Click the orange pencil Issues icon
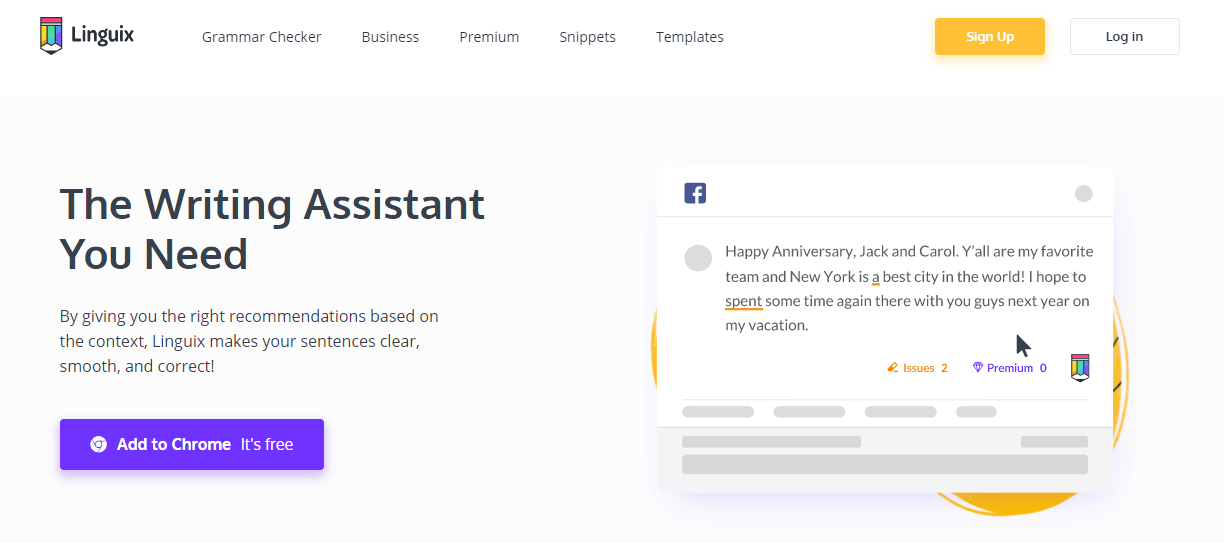The image size is (1224, 543). [893, 368]
